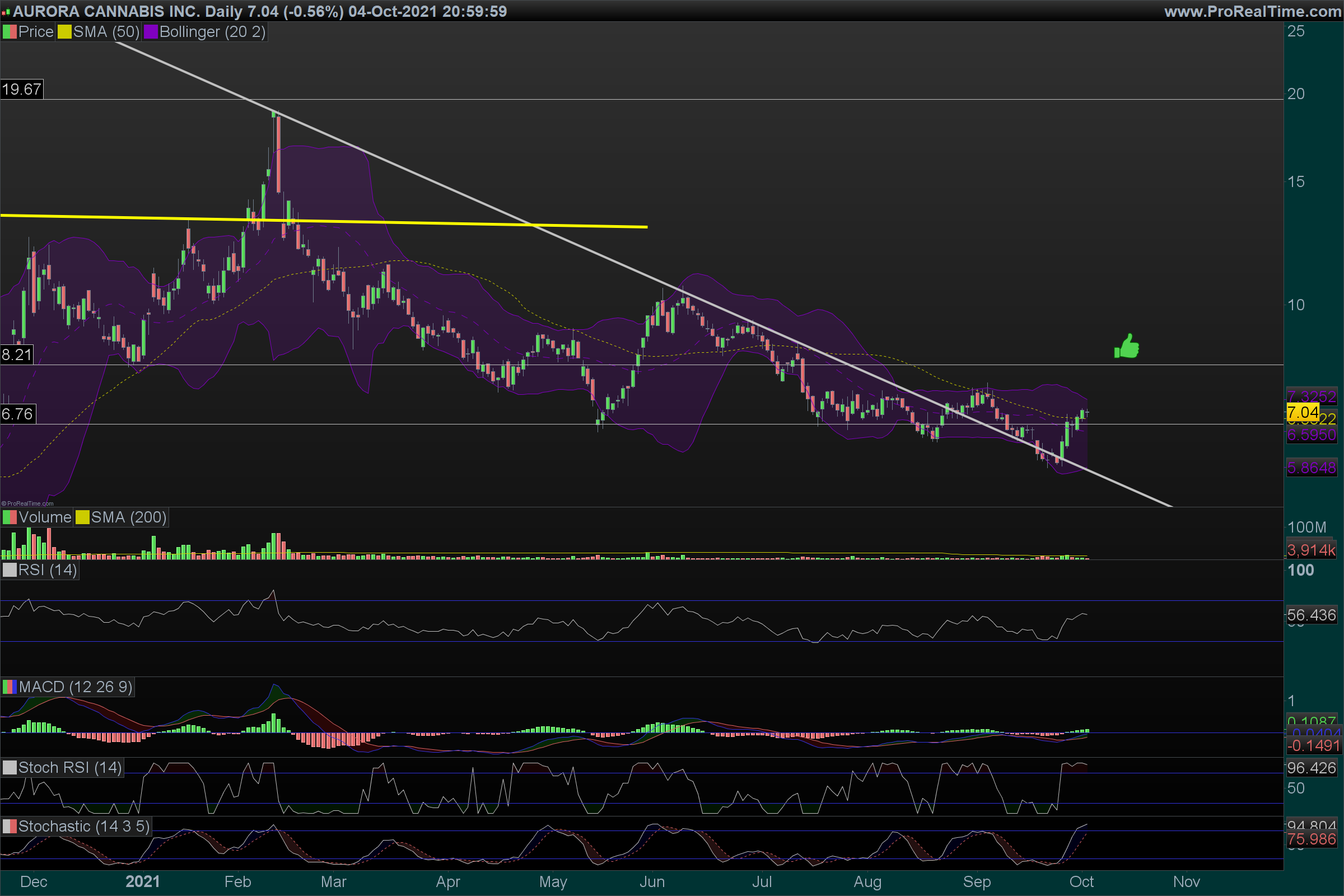Image resolution: width=1344 pixels, height=896 pixels.
Task: Click the small icon before AURORA CANNABIS title
Action: point(6,12)
